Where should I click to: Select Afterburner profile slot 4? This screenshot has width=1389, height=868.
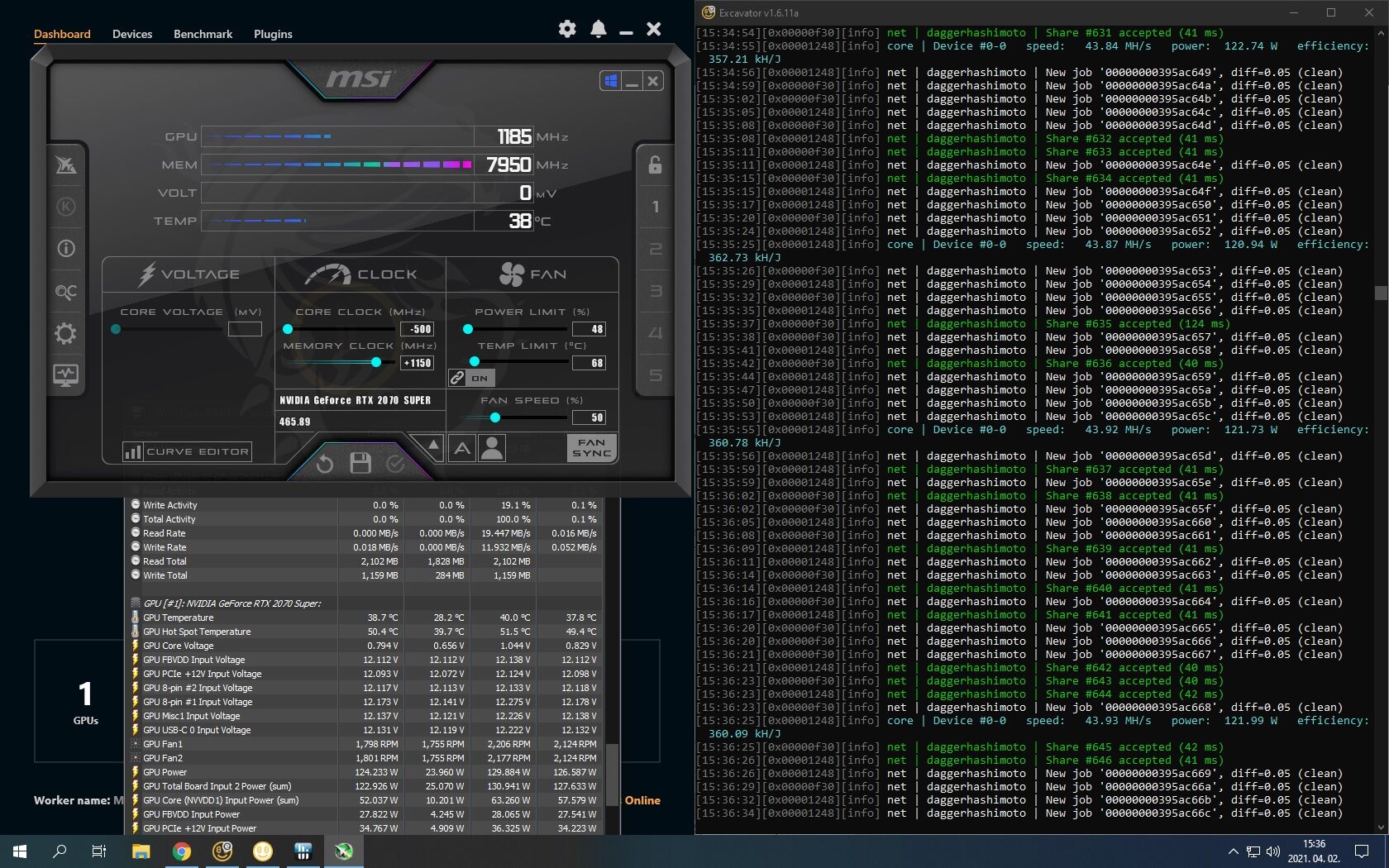coord(655,333)
